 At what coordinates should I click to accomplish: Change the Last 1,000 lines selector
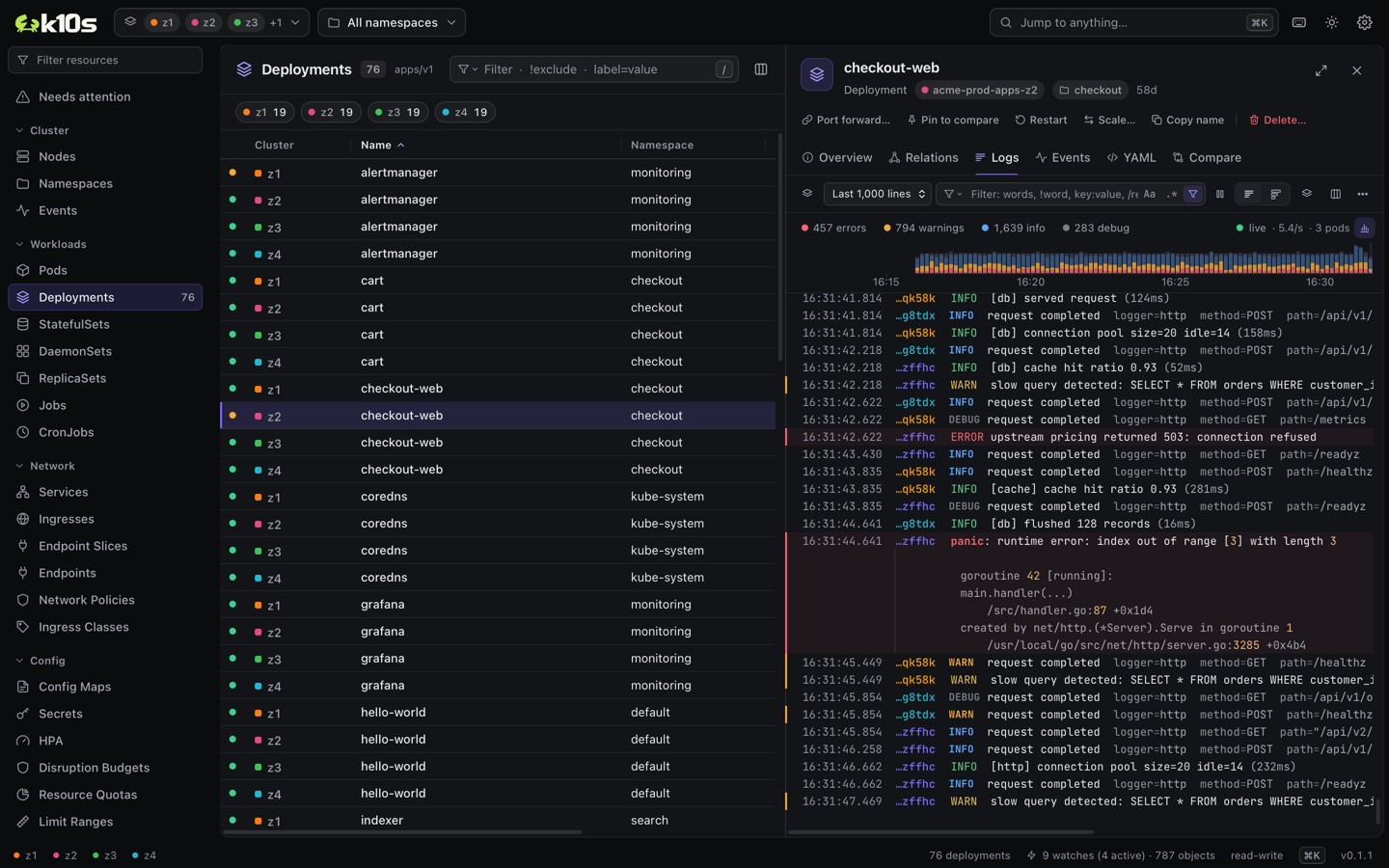(878, 194)
